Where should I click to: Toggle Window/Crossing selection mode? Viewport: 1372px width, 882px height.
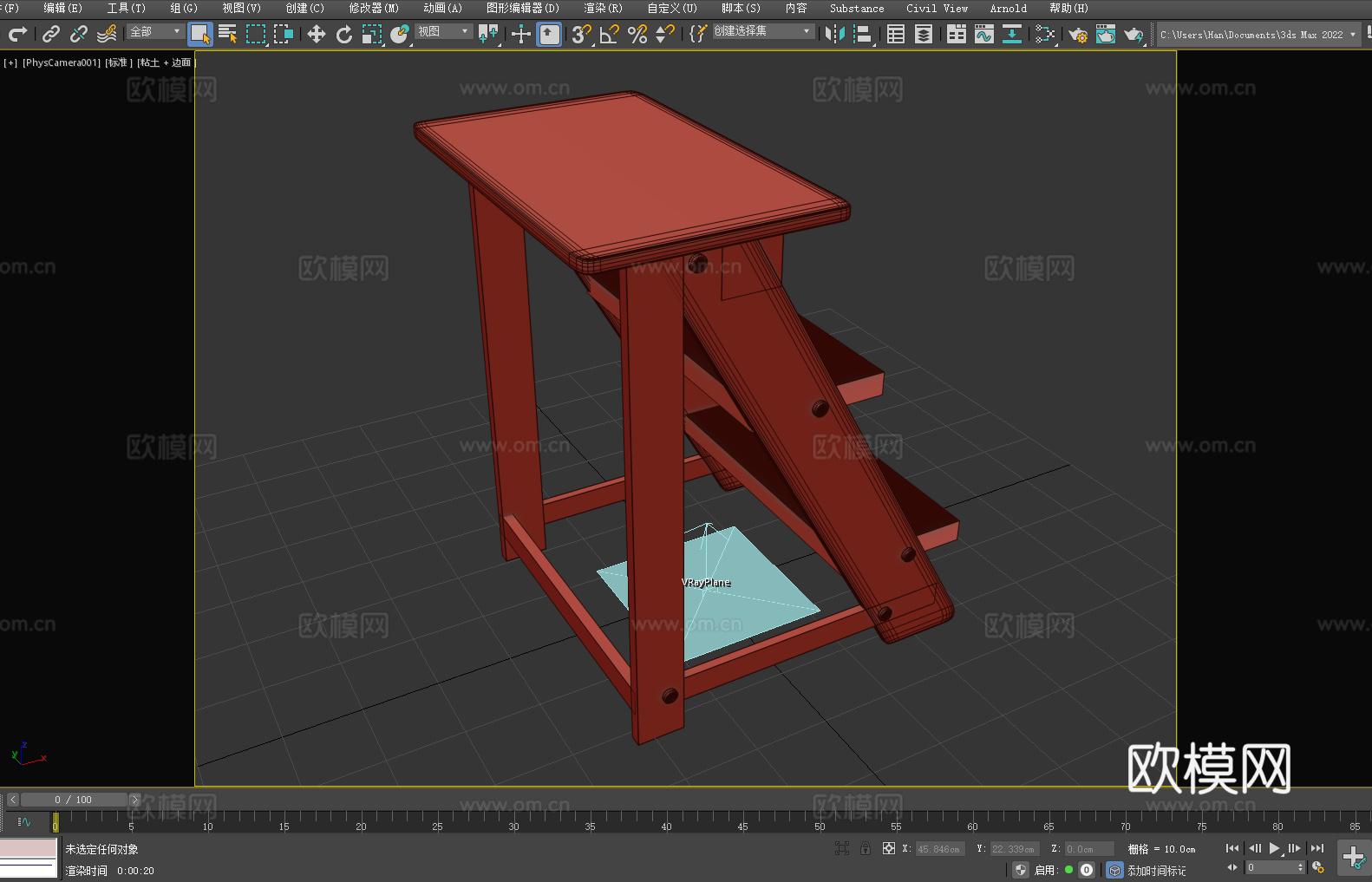[x=284, y=34]
